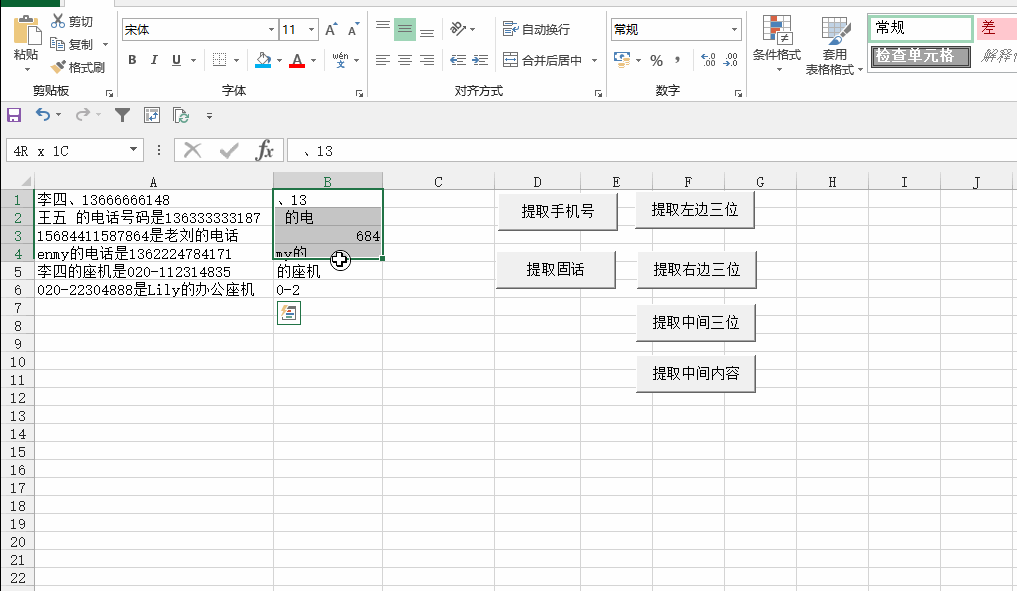Open 套用表格格式 table format

pos(834,45)
